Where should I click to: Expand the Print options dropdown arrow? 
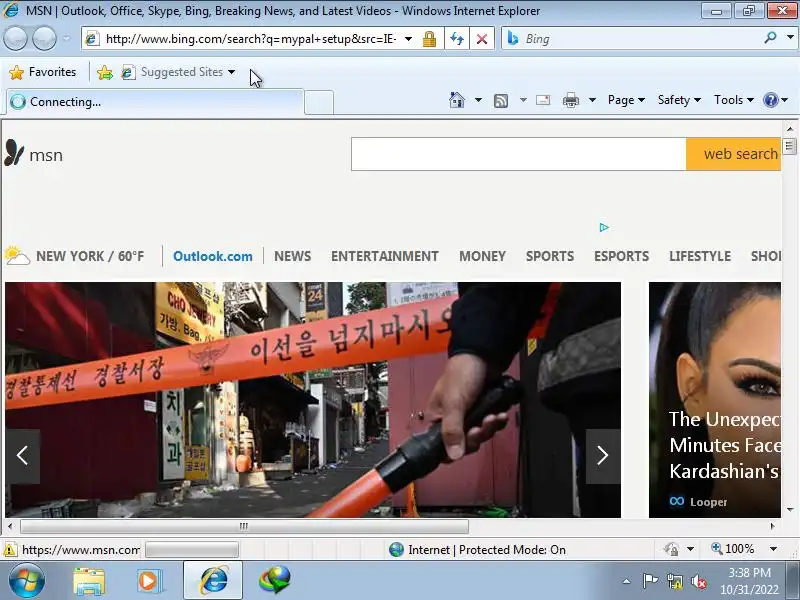point(592,100)
